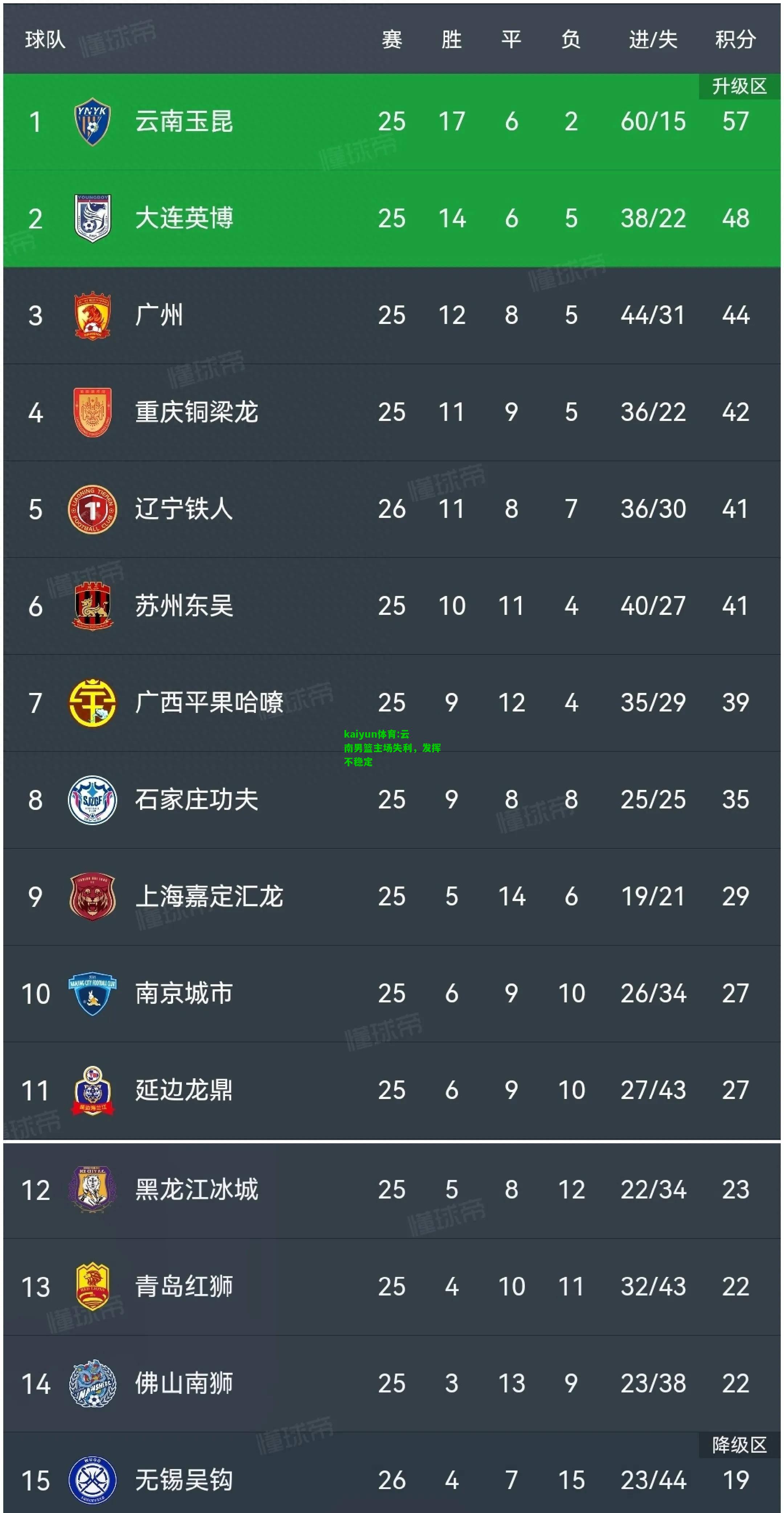Click the 南京城市 blue shield icon
The image size is (784, 1513).
pyautogui.click(x=93, y=993)
